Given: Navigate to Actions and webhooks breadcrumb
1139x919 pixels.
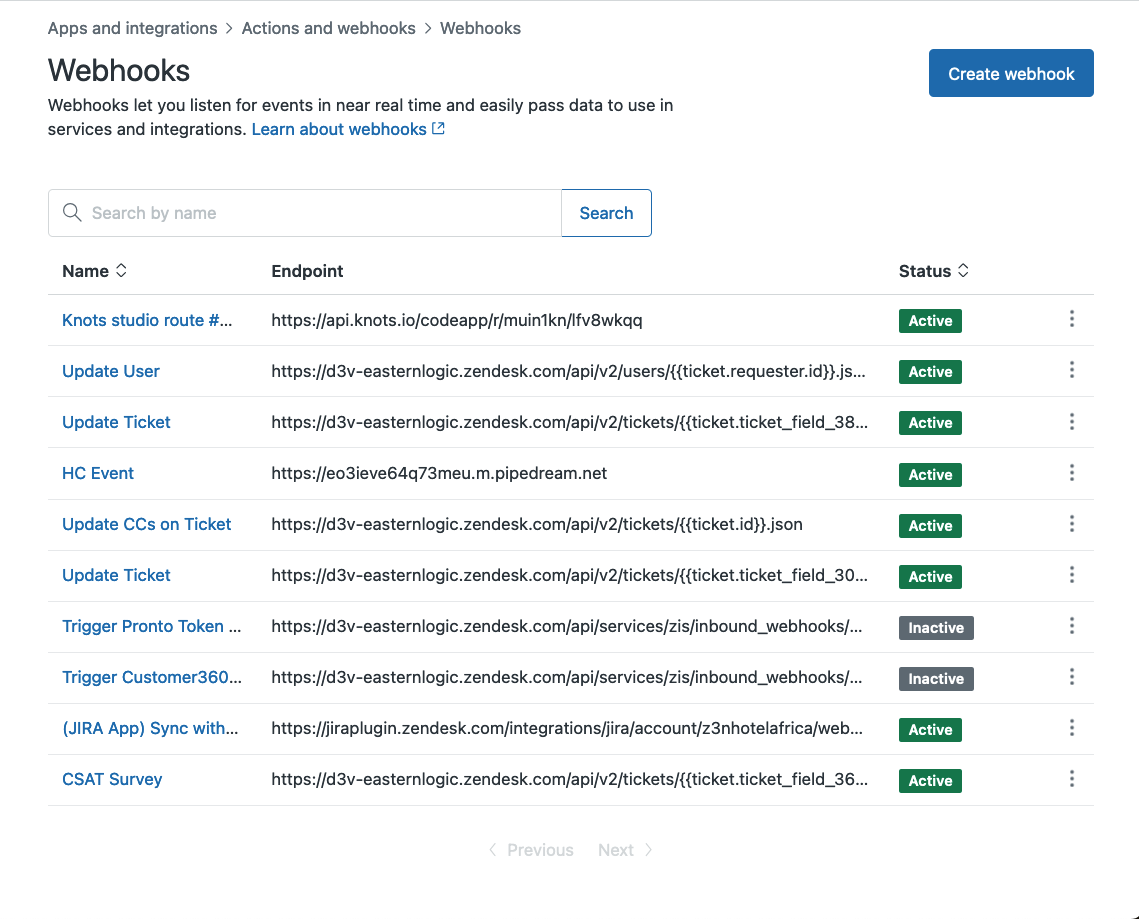Looking at the screenshot, I should coord(328,28).
